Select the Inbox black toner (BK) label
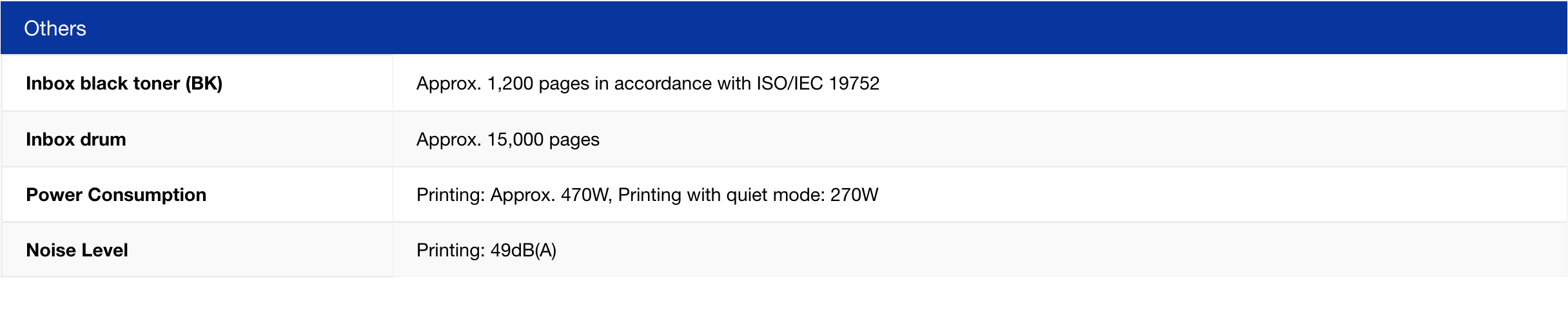1568x335 pixels. 124,83
